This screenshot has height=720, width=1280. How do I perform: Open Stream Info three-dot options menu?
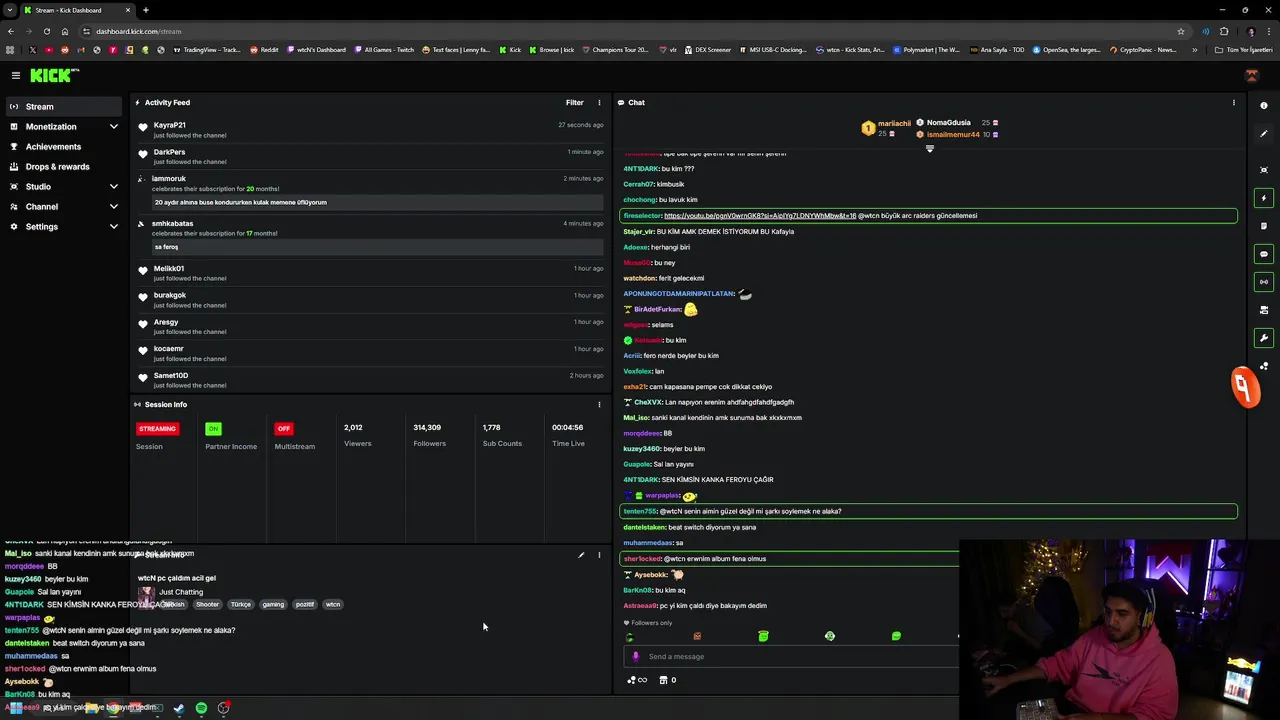tap(599, 555)
